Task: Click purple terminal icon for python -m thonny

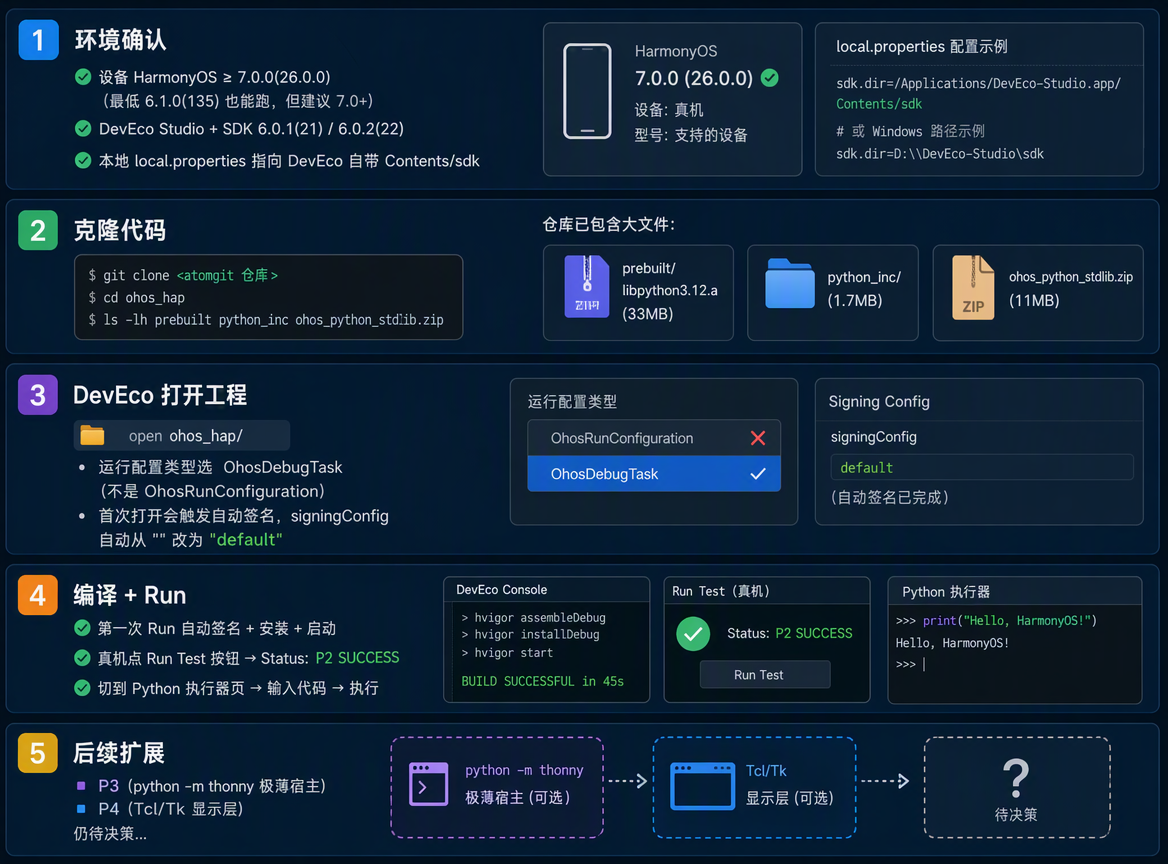Action: point(428,784)
